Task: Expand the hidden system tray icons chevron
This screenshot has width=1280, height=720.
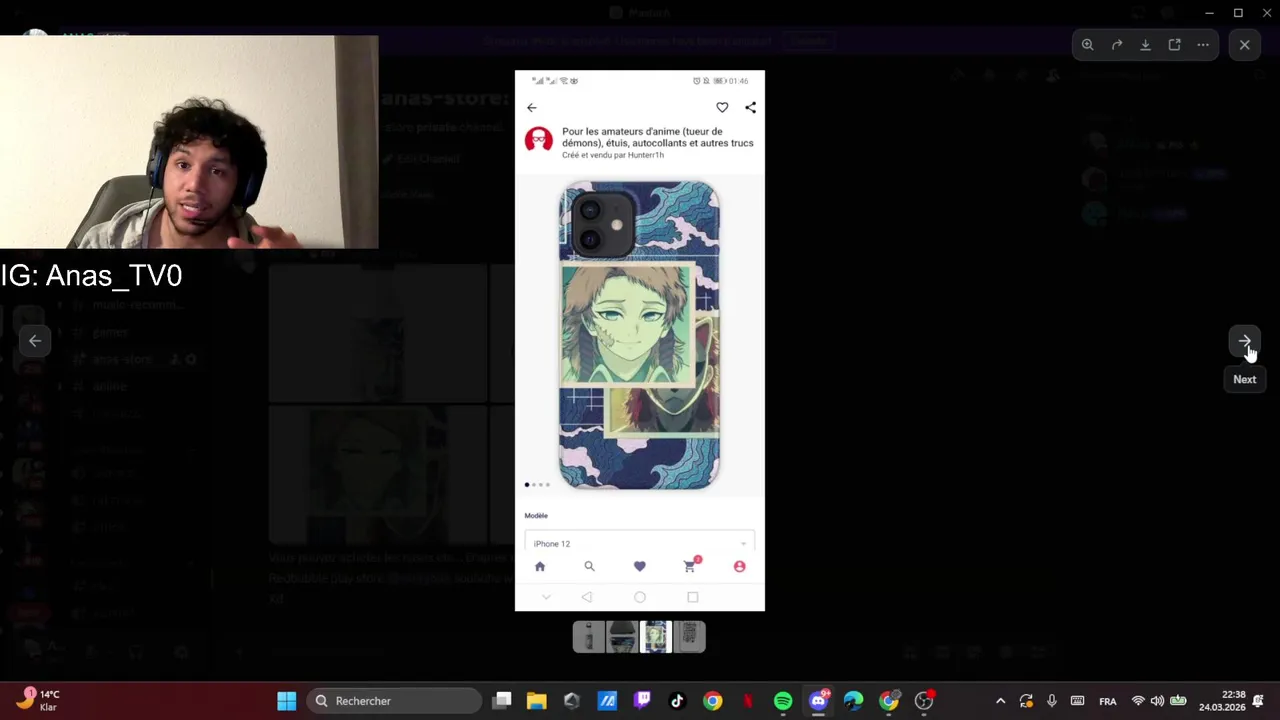Action: pyautogui.click(x=1000, y=701)
